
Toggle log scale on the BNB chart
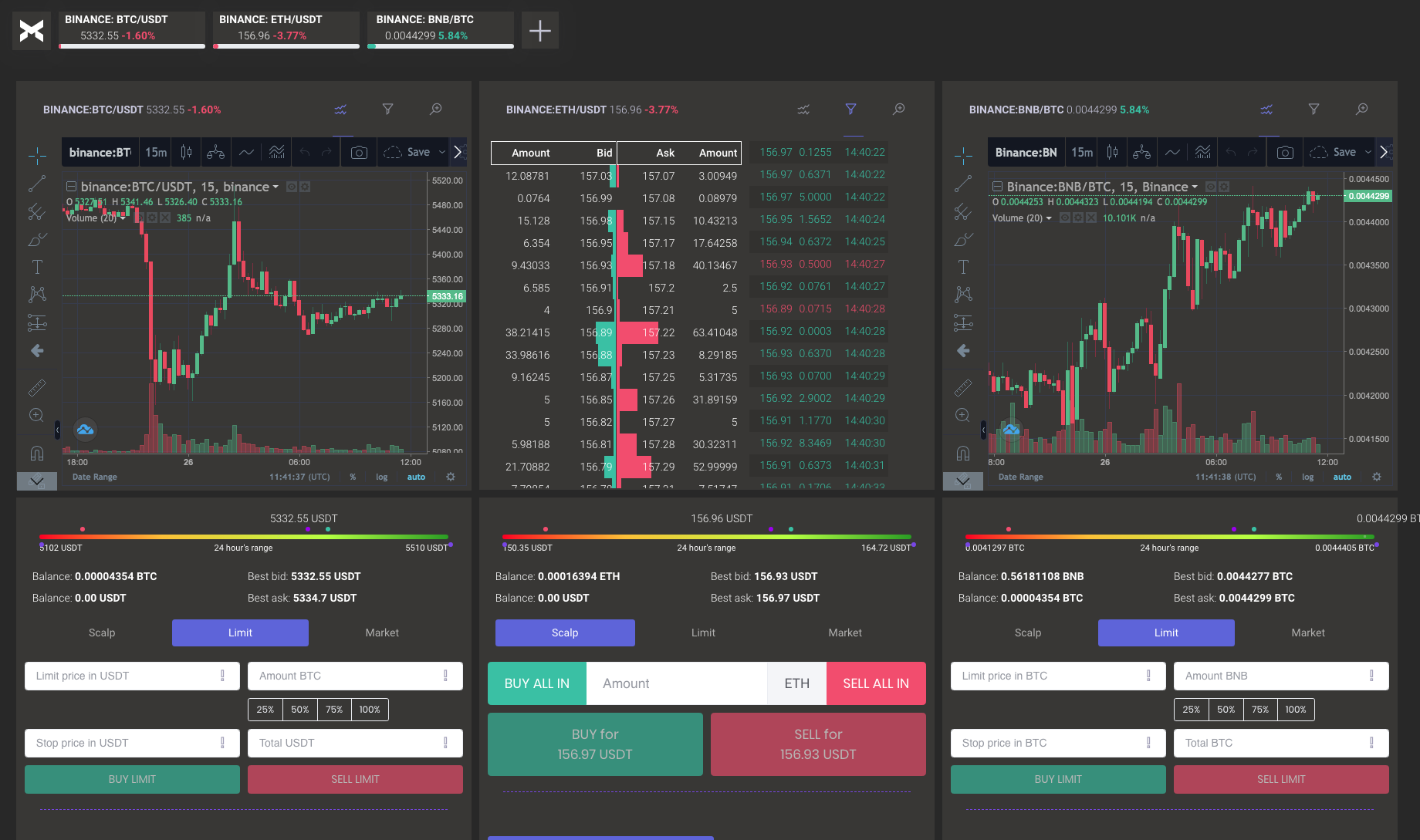tap(1308, 477)
